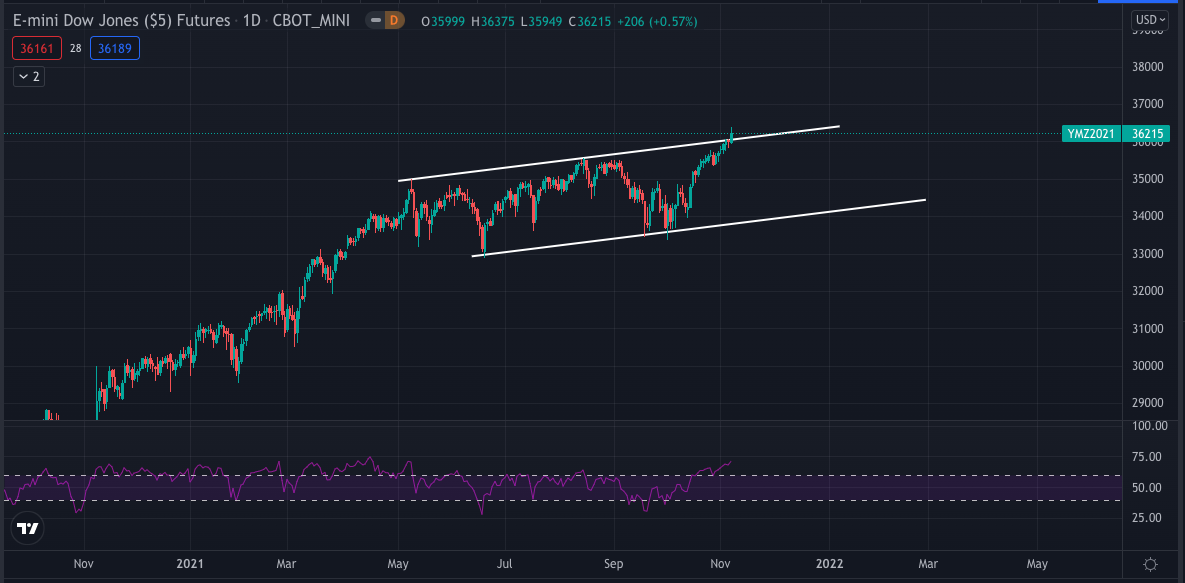Screen dimensions: 1185x583
Task: Click the low value L35949
Action: (542, 22)
